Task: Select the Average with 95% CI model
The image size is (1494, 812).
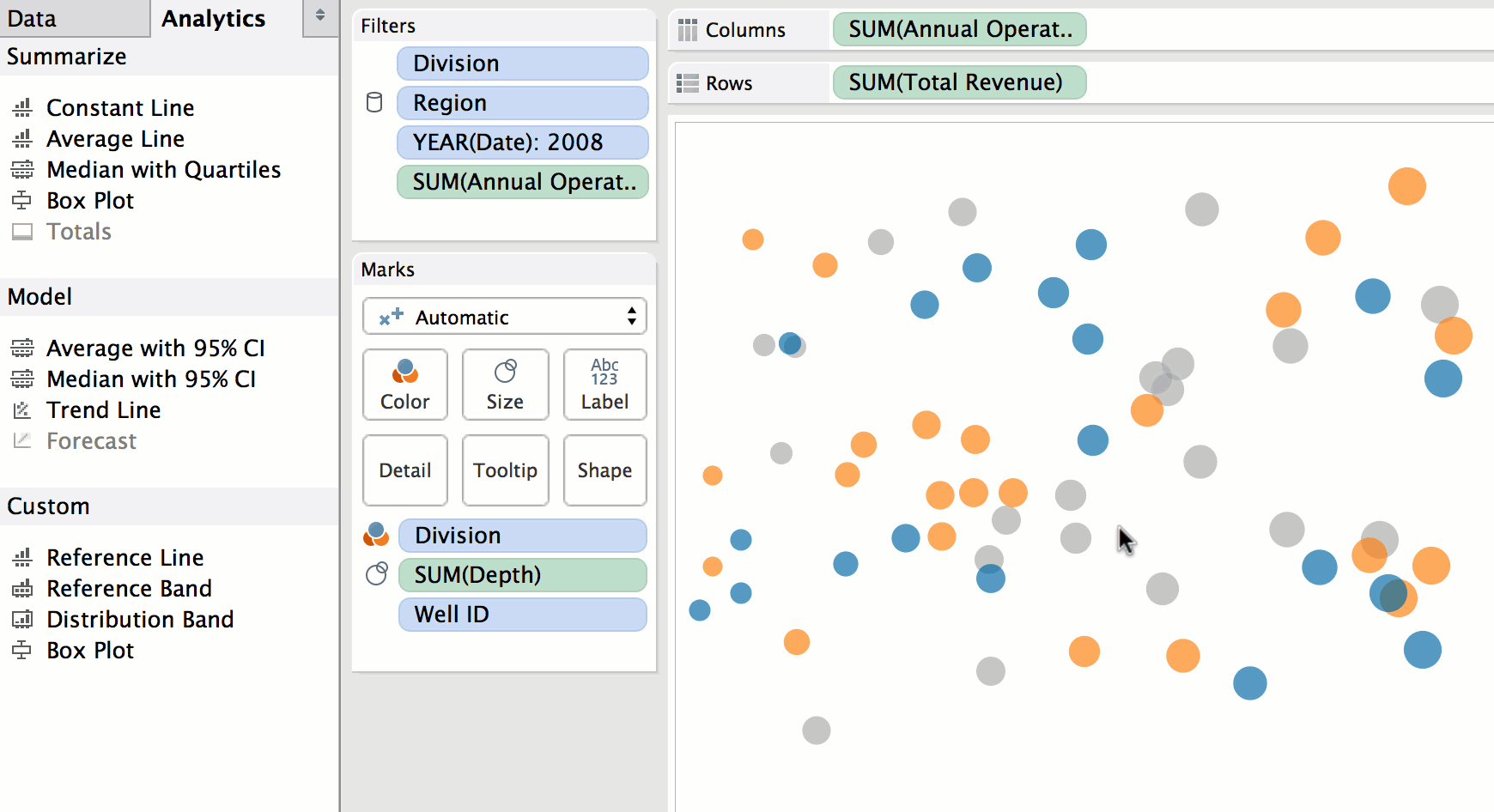Action: click(155, 348)
